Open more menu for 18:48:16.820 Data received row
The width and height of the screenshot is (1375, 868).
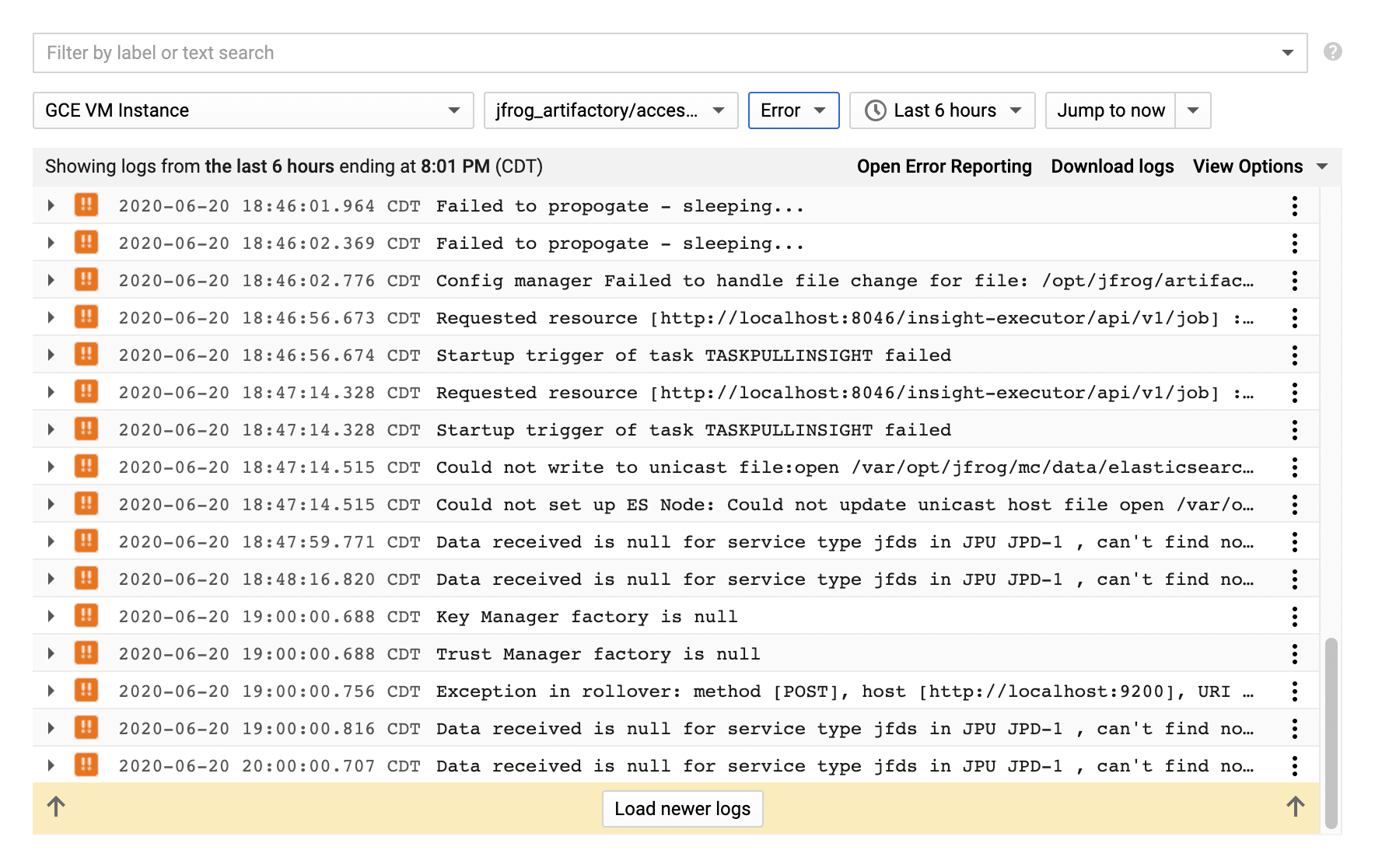1295,579
